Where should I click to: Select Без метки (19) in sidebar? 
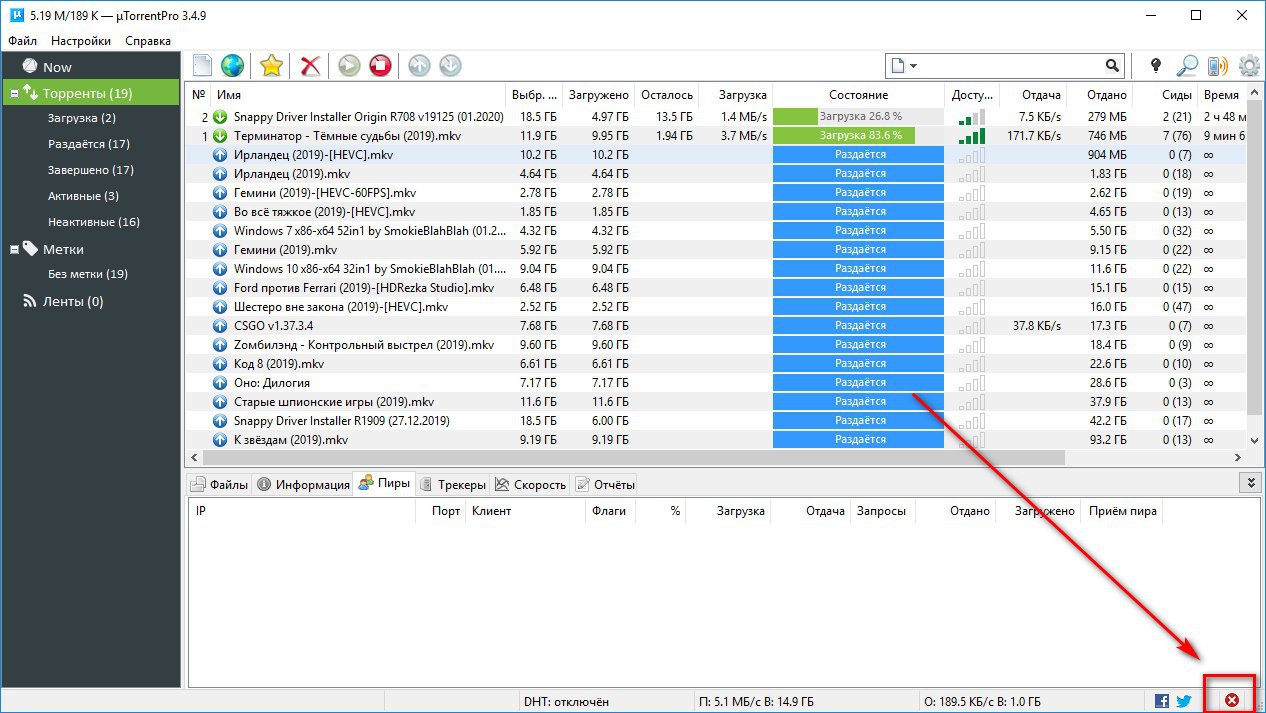[90, 274]
